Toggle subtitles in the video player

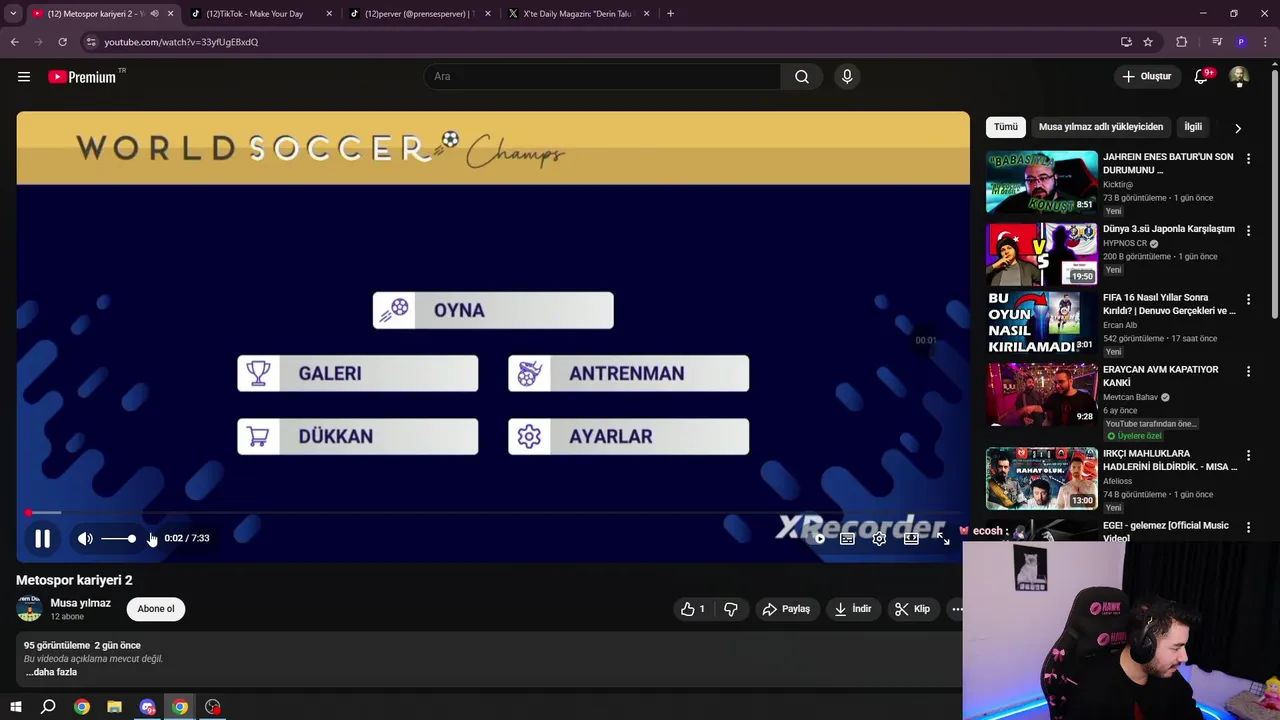[847, 539]
